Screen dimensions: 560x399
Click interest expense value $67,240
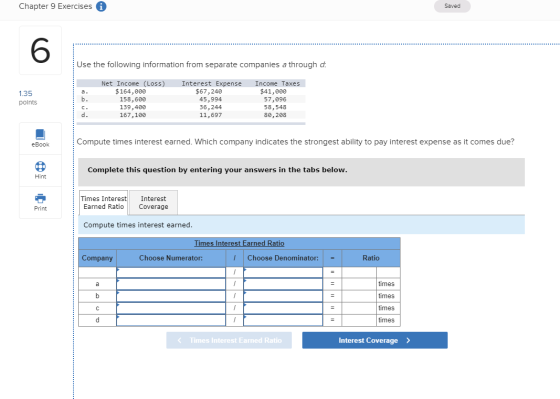pos(209,91)
